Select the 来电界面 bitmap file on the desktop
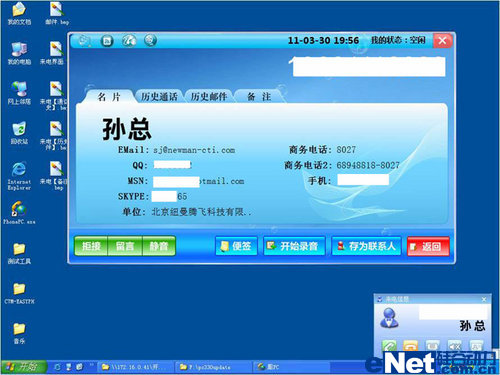500x375 pixels. click(53, 54)
